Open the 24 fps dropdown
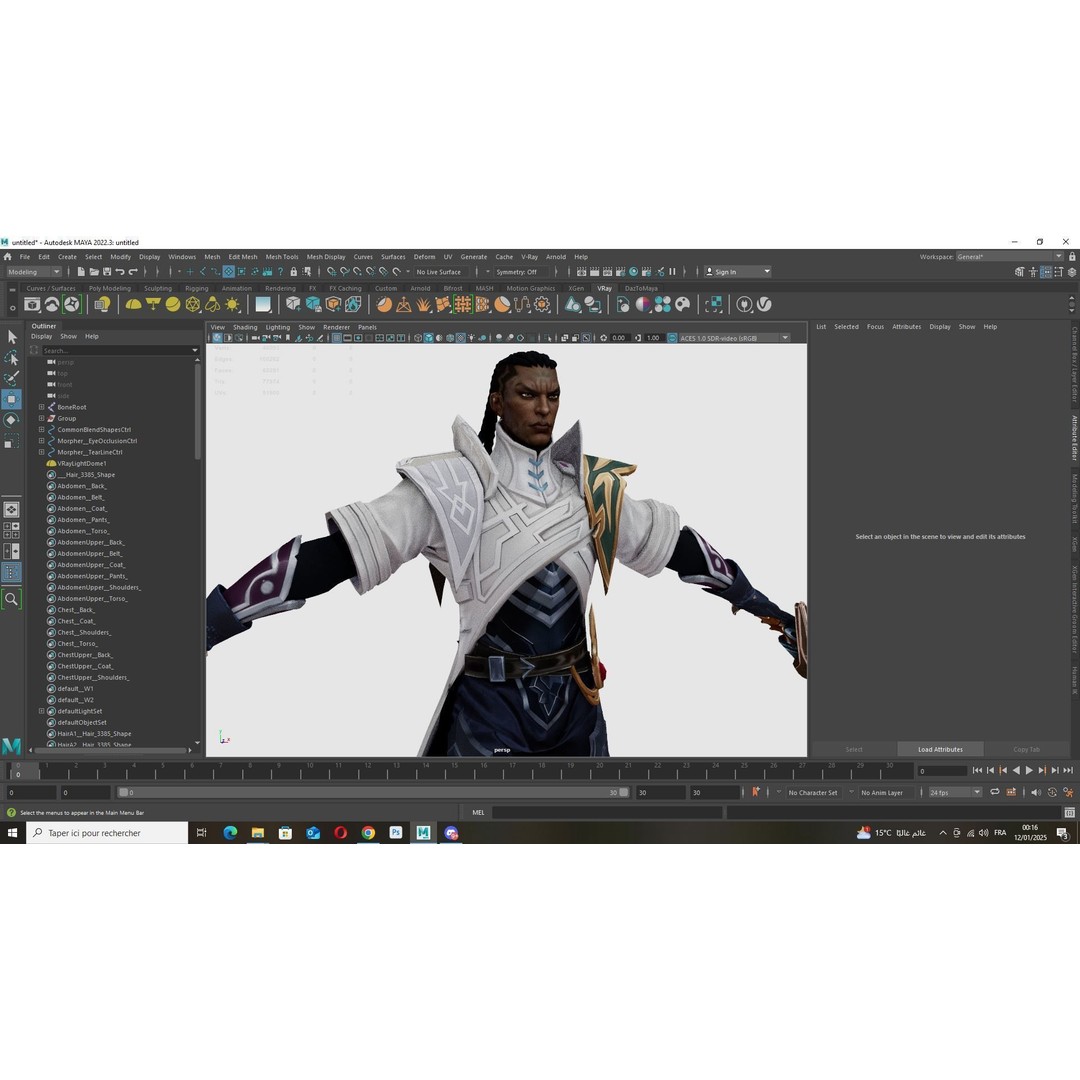The width and height of the screenshot is (1080, 1080). (955, 793)
